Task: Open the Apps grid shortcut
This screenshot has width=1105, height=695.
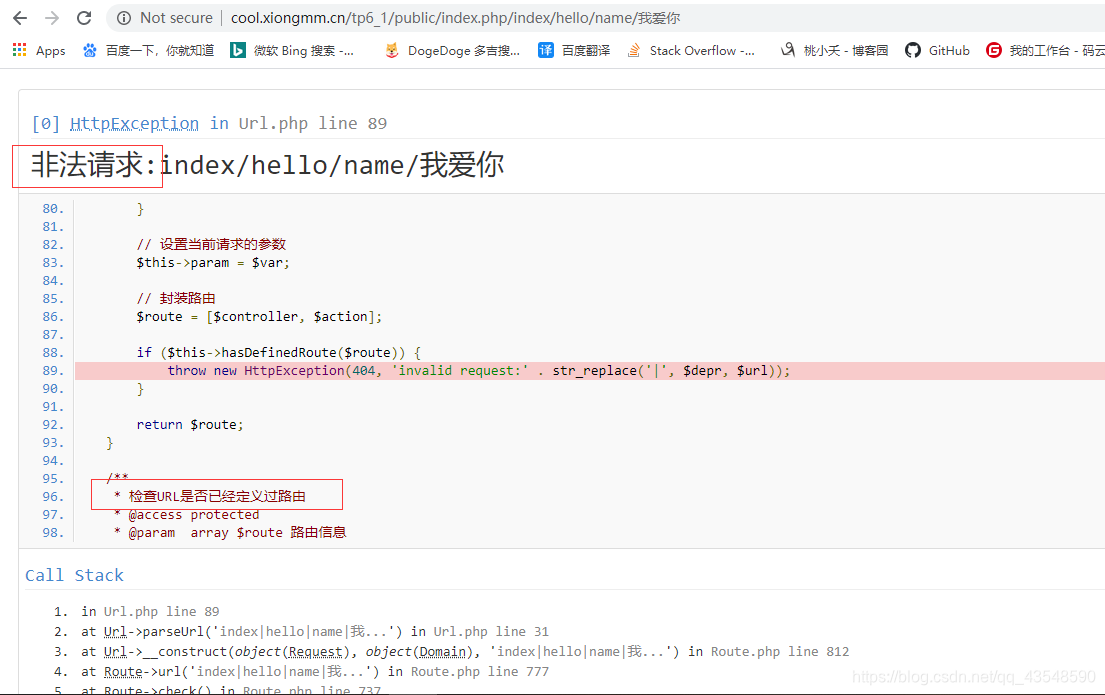Action: 39,50
